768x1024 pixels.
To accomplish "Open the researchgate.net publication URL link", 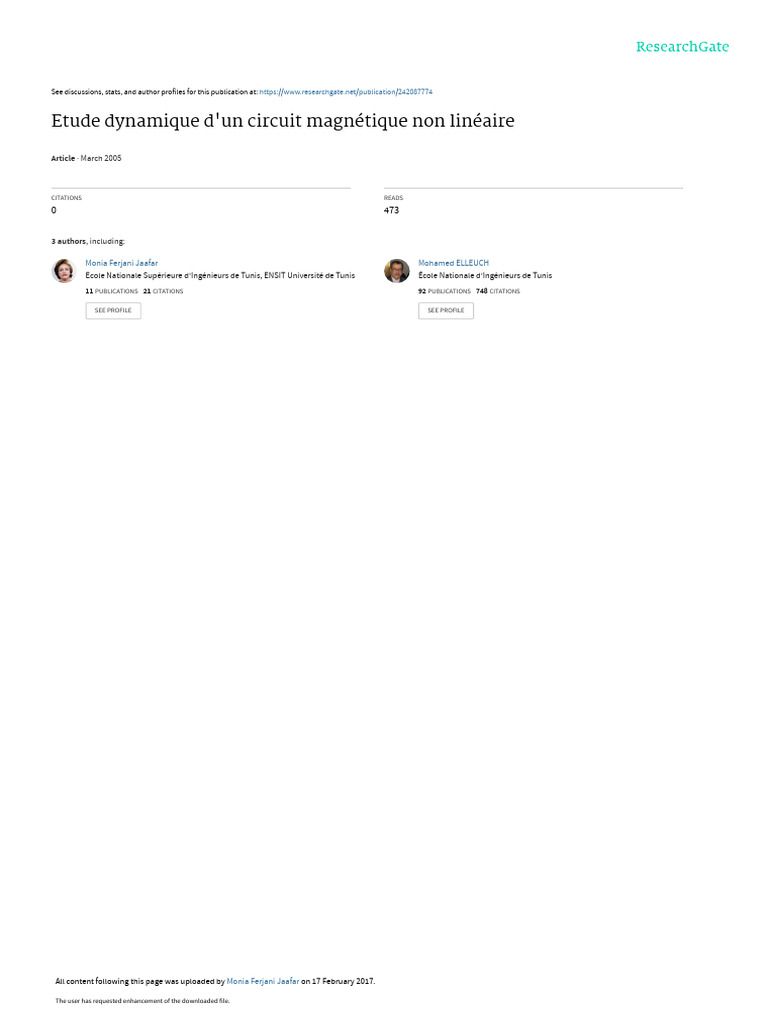I will tap(345, 92).
